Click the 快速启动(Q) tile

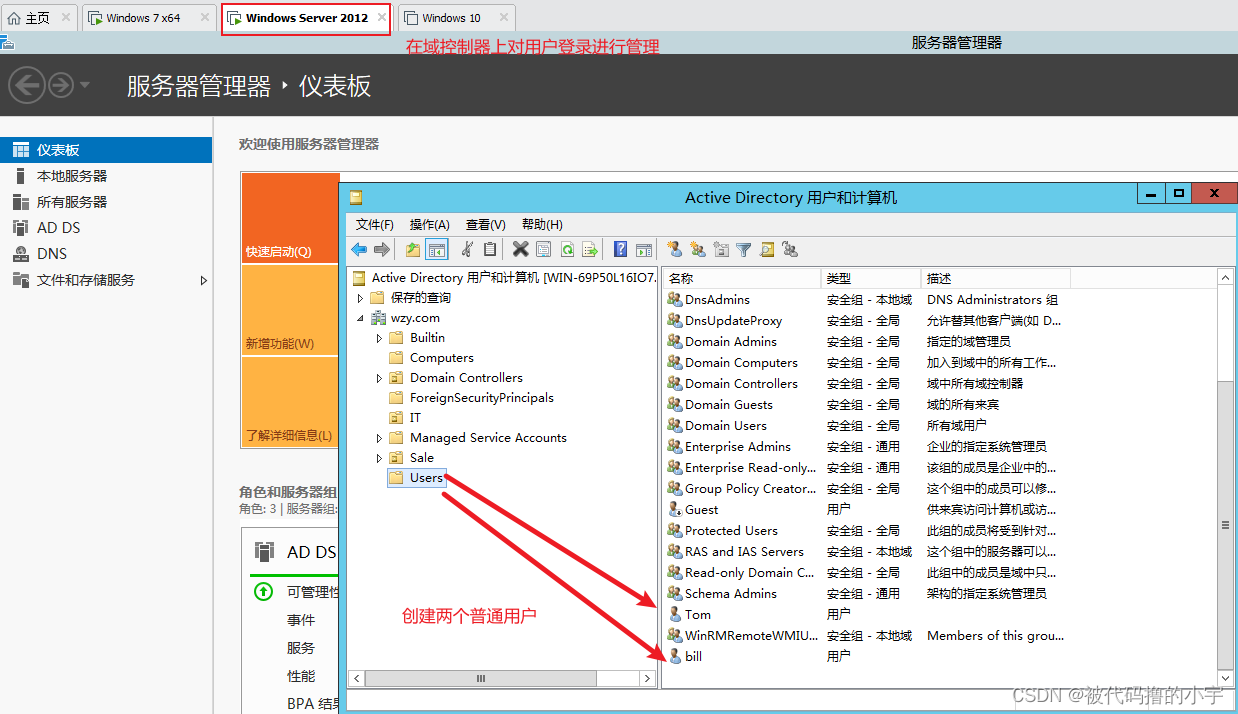click(x=289, y=217)
